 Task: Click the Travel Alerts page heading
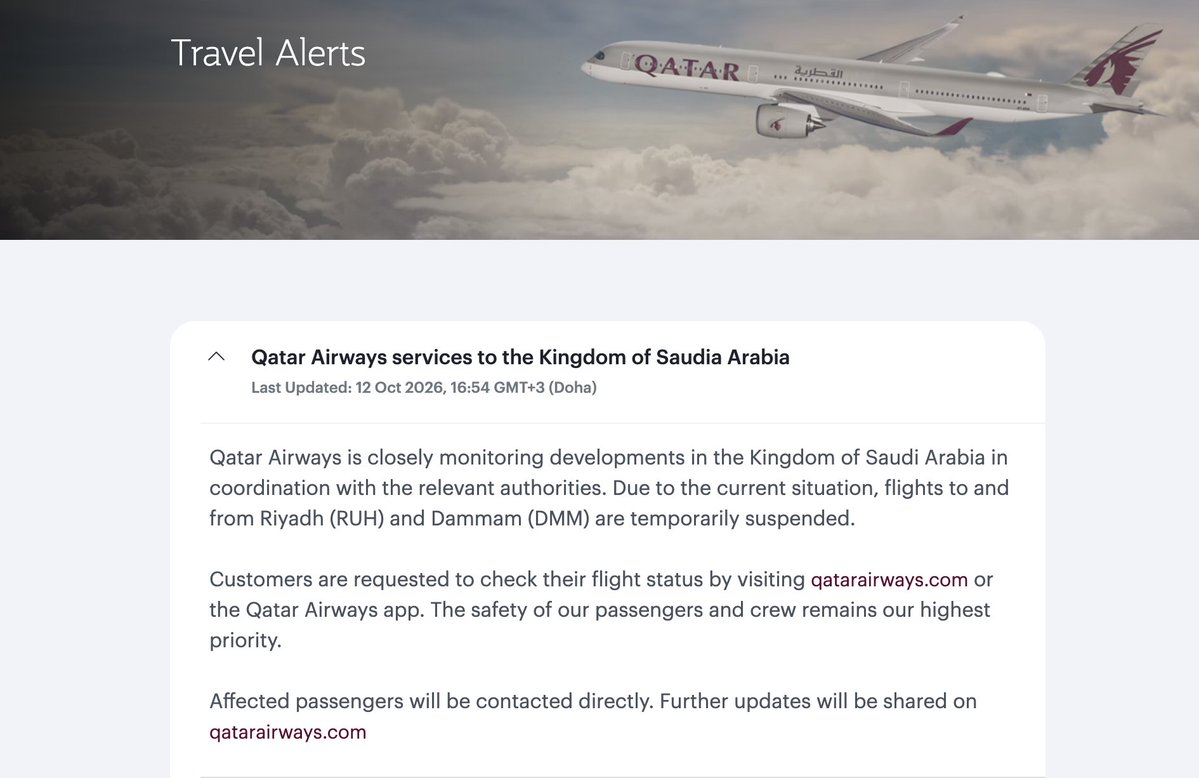268,53
